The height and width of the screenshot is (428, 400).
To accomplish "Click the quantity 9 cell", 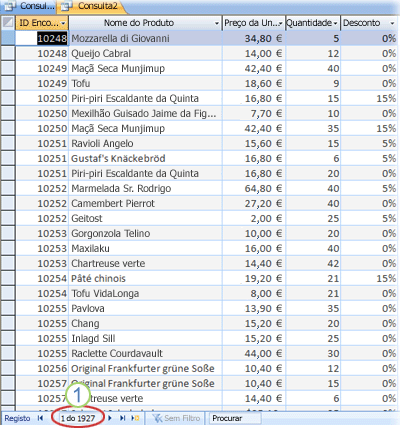I will pos(313,83).
